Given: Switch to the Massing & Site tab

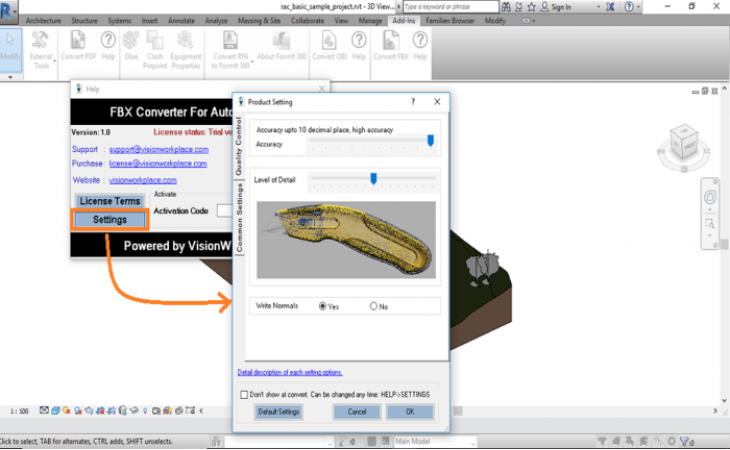Looking at the screenshot, I should coord(259,20).
